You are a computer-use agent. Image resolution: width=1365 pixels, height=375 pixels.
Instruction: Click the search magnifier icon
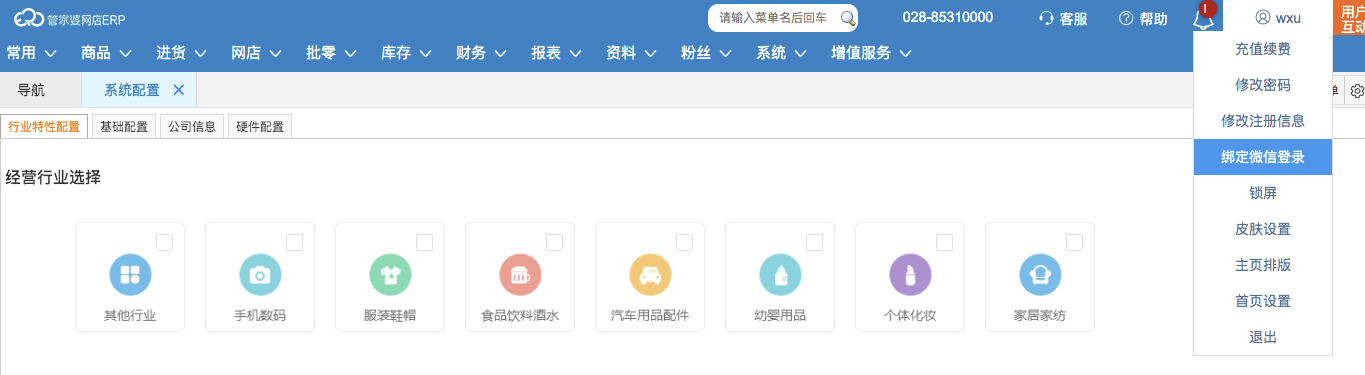(x=847, y=18)
